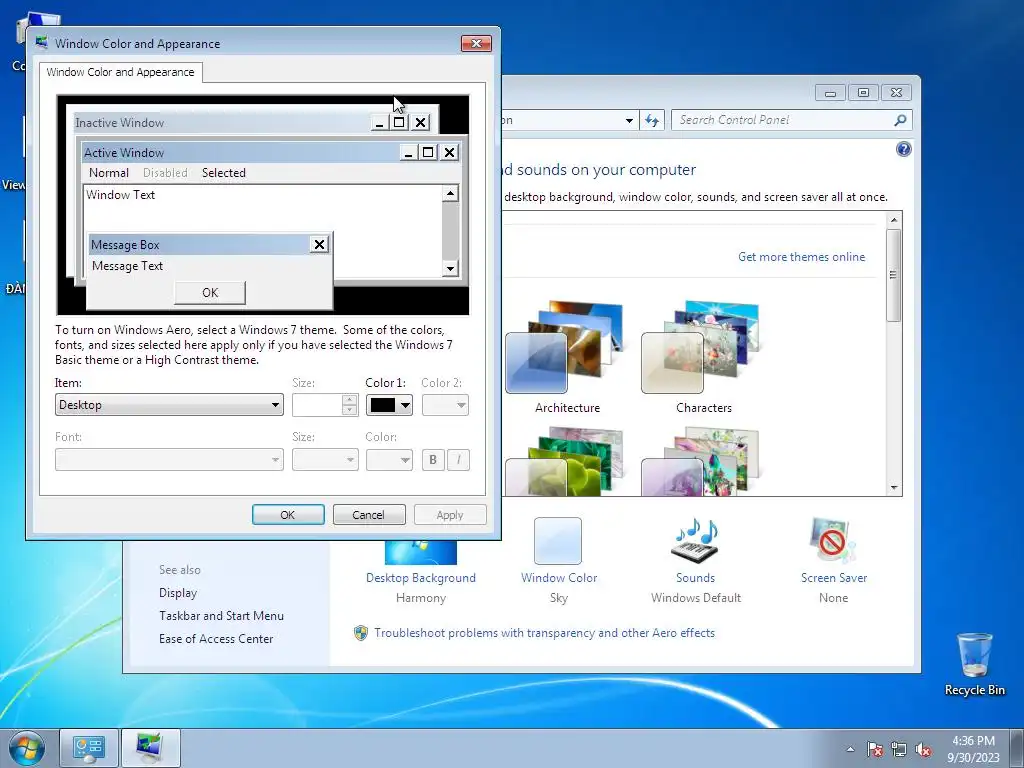The image size is (1024, 768).
Task: Click the themes list scrollbar thumb
Action: point(893,275)
